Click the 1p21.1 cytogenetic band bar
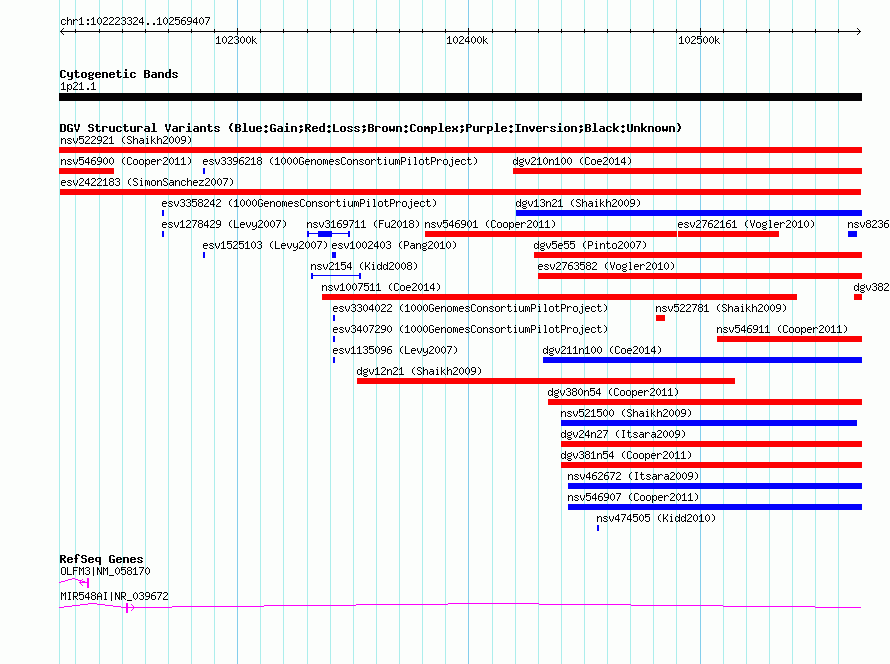The image size is (890, 664). (x=460, y=97)
